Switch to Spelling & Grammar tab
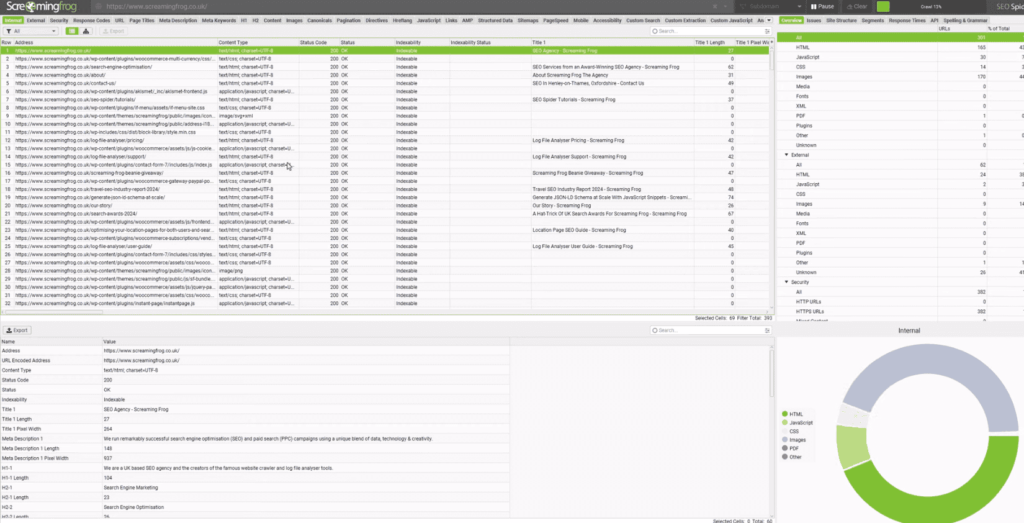This screenshot has height=523, width=1024. [965, 20]
